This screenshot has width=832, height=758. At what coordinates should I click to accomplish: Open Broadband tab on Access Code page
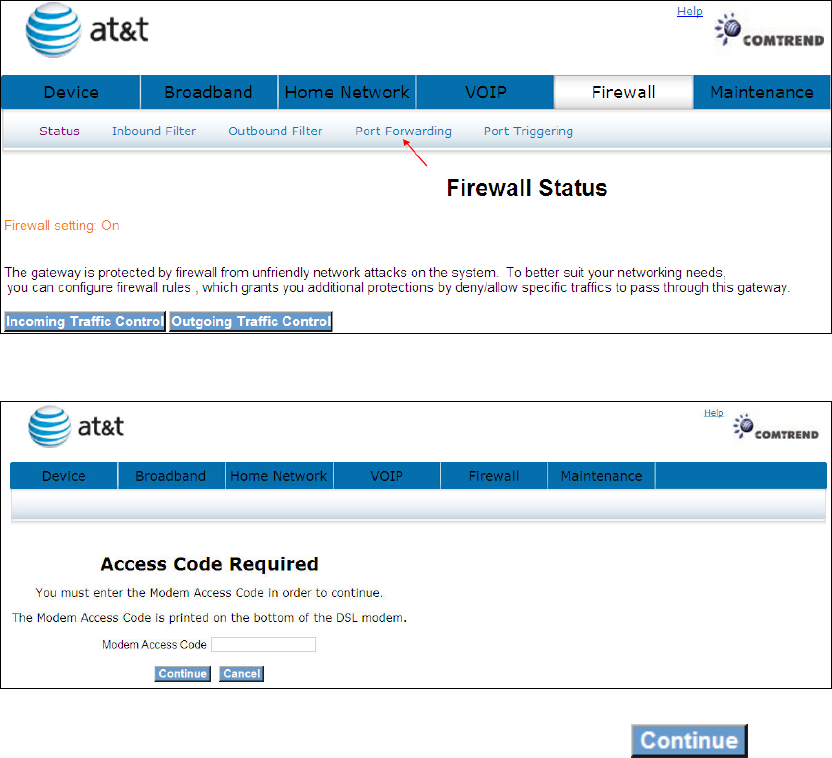tap(171, 476)
